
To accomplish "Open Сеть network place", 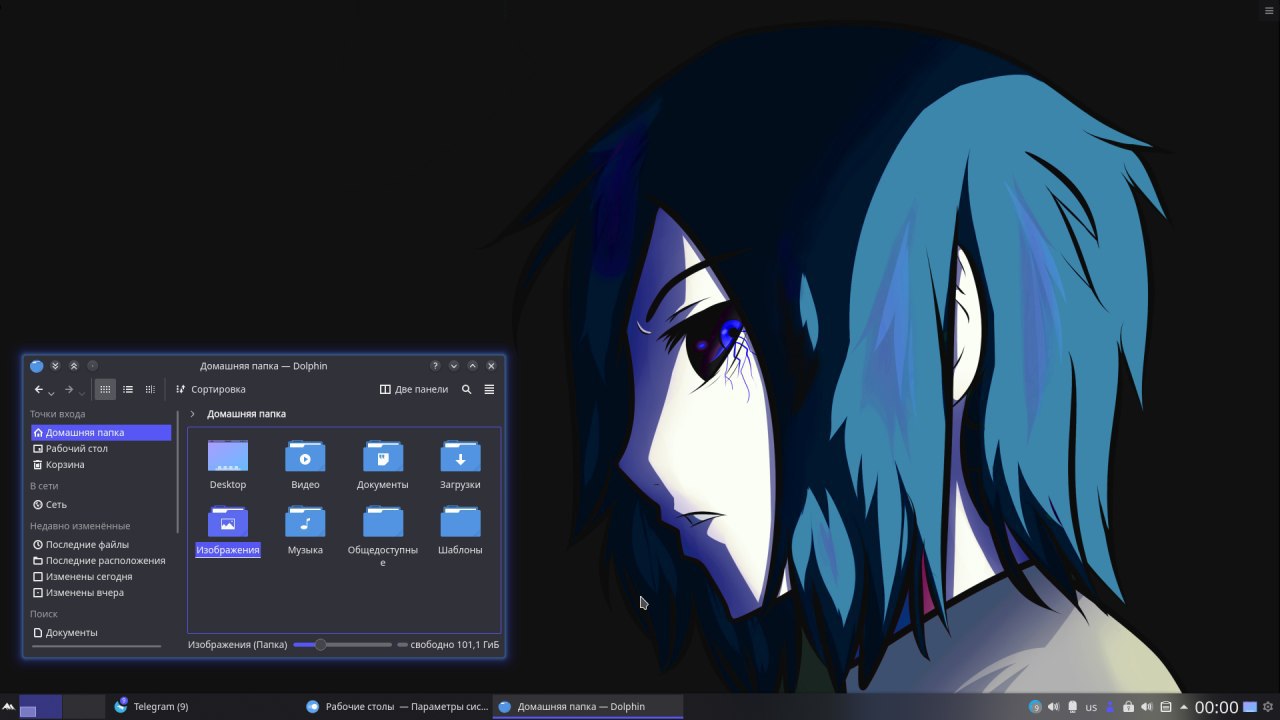I will (101, 505).
